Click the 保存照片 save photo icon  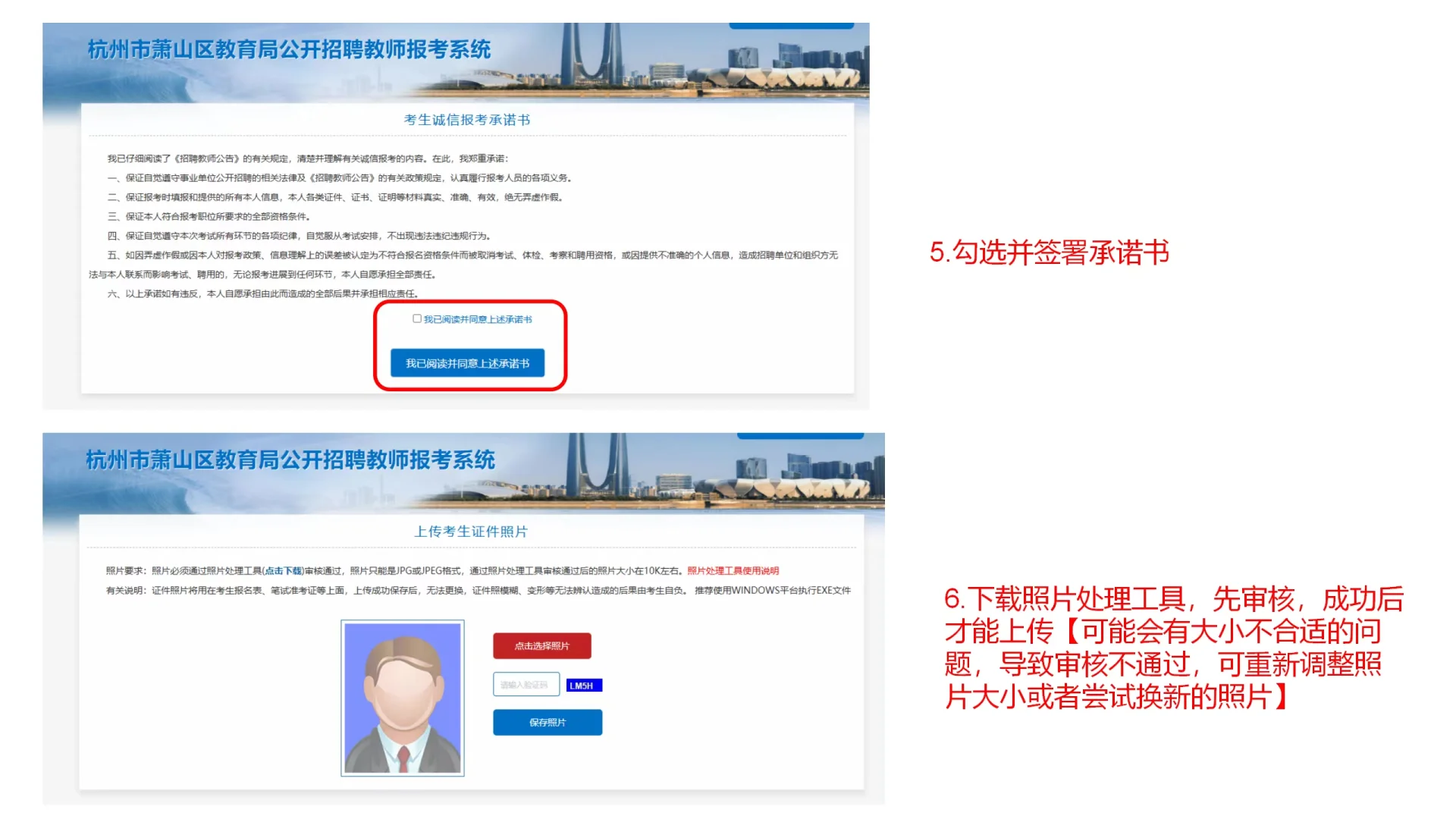pos(548,721)
